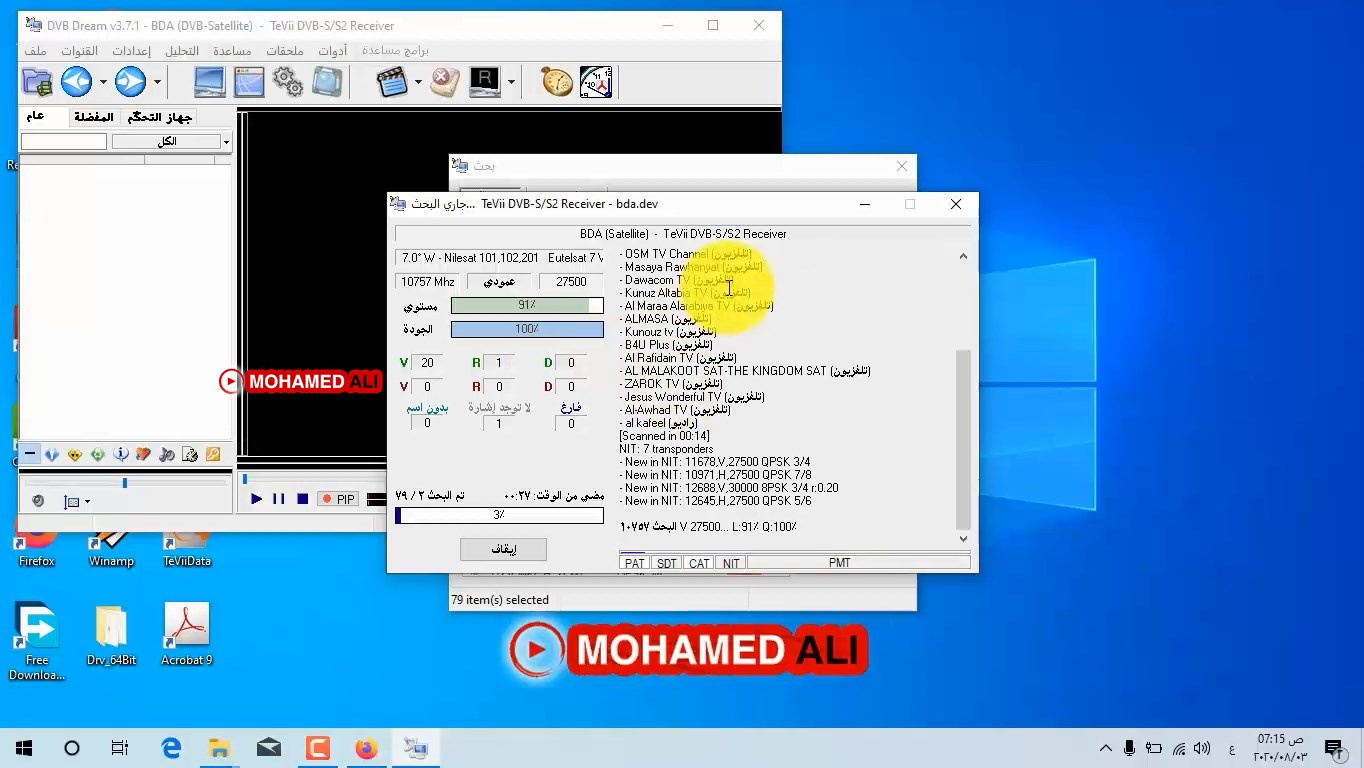The width and height of the screenshot is (1364, 768).
Task: Open Acrobat 9 desktop shortcut
Action: 187,633
